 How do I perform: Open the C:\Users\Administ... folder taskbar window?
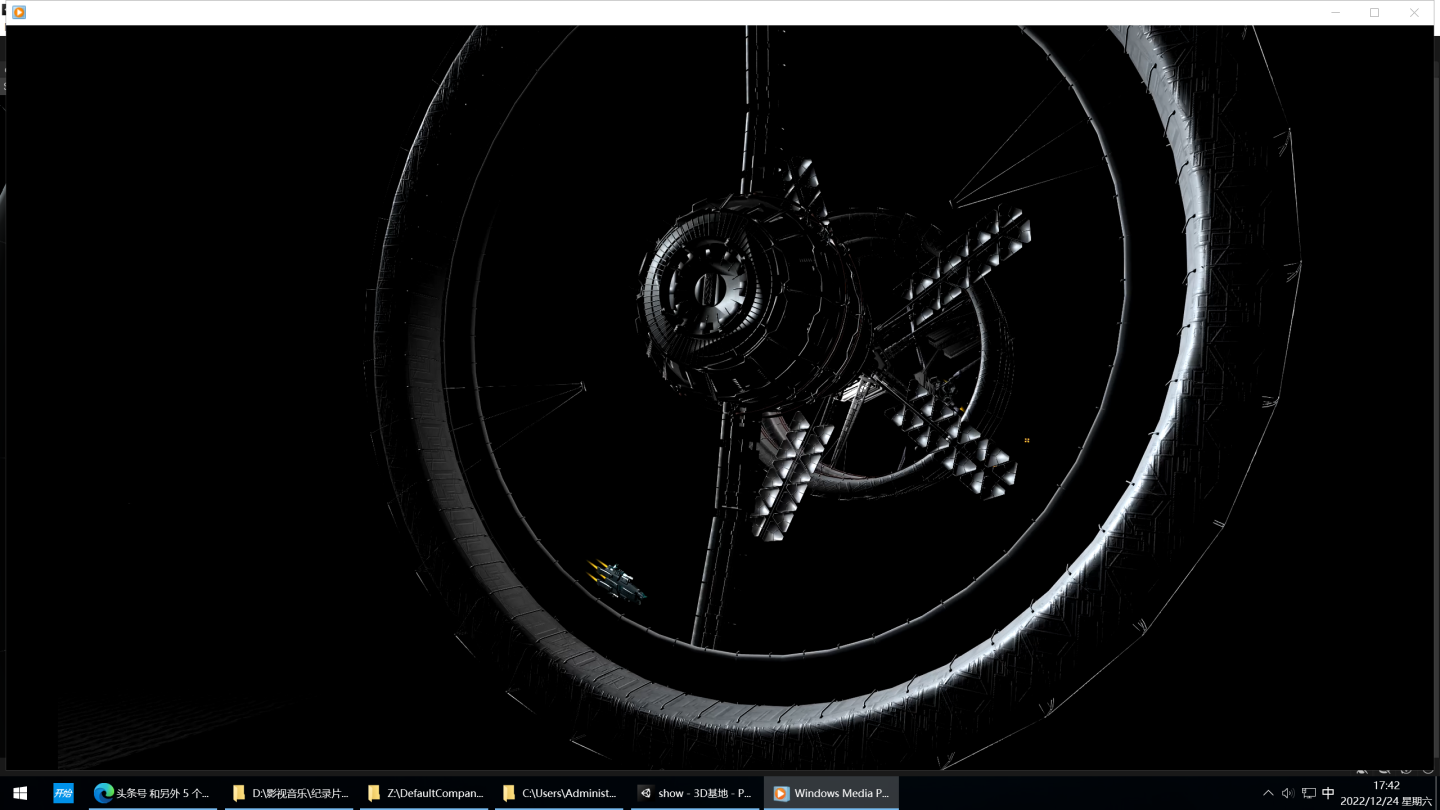click(x=559, y=793)
